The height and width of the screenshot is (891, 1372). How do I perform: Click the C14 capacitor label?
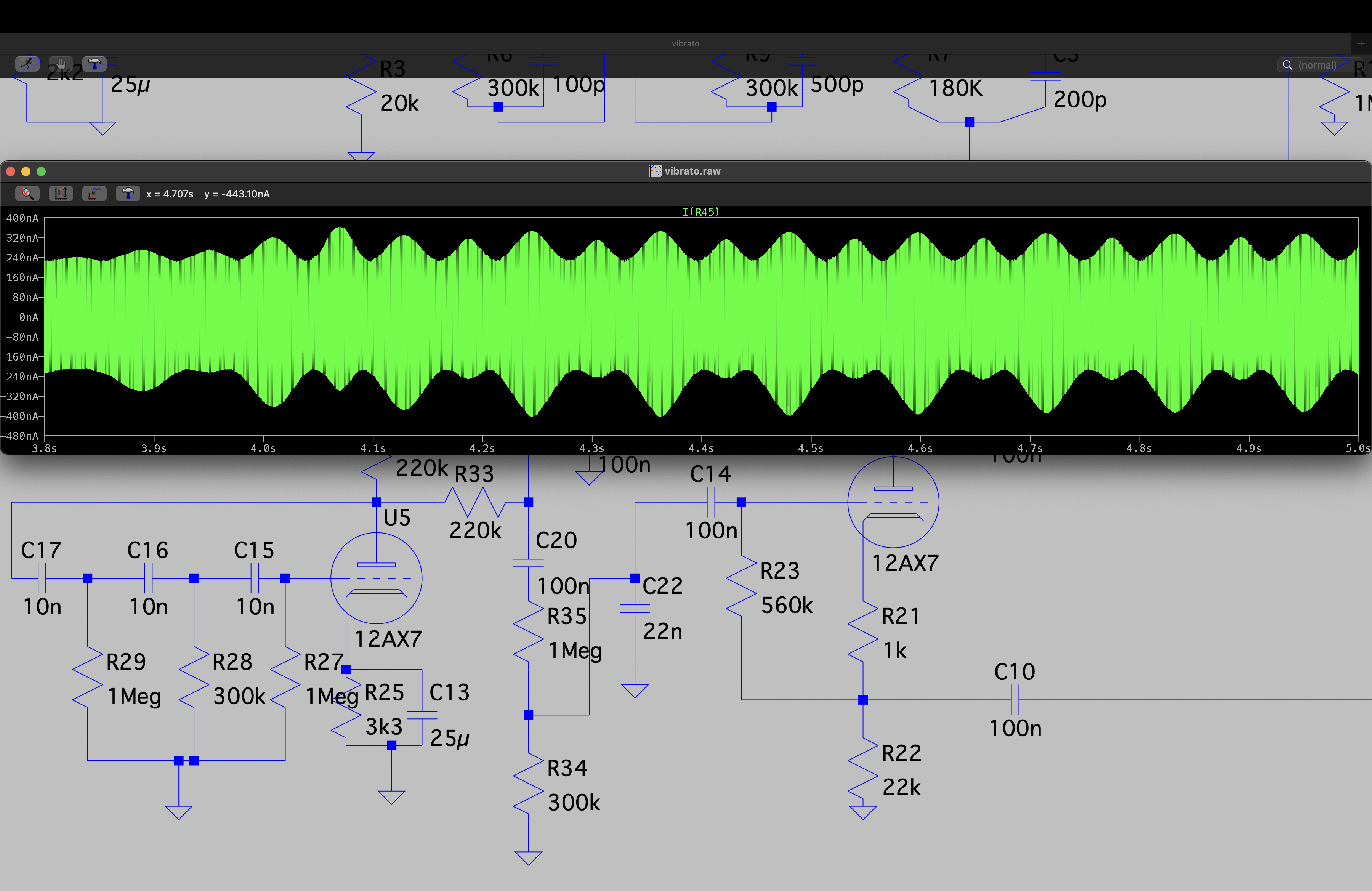coord(710,474)
